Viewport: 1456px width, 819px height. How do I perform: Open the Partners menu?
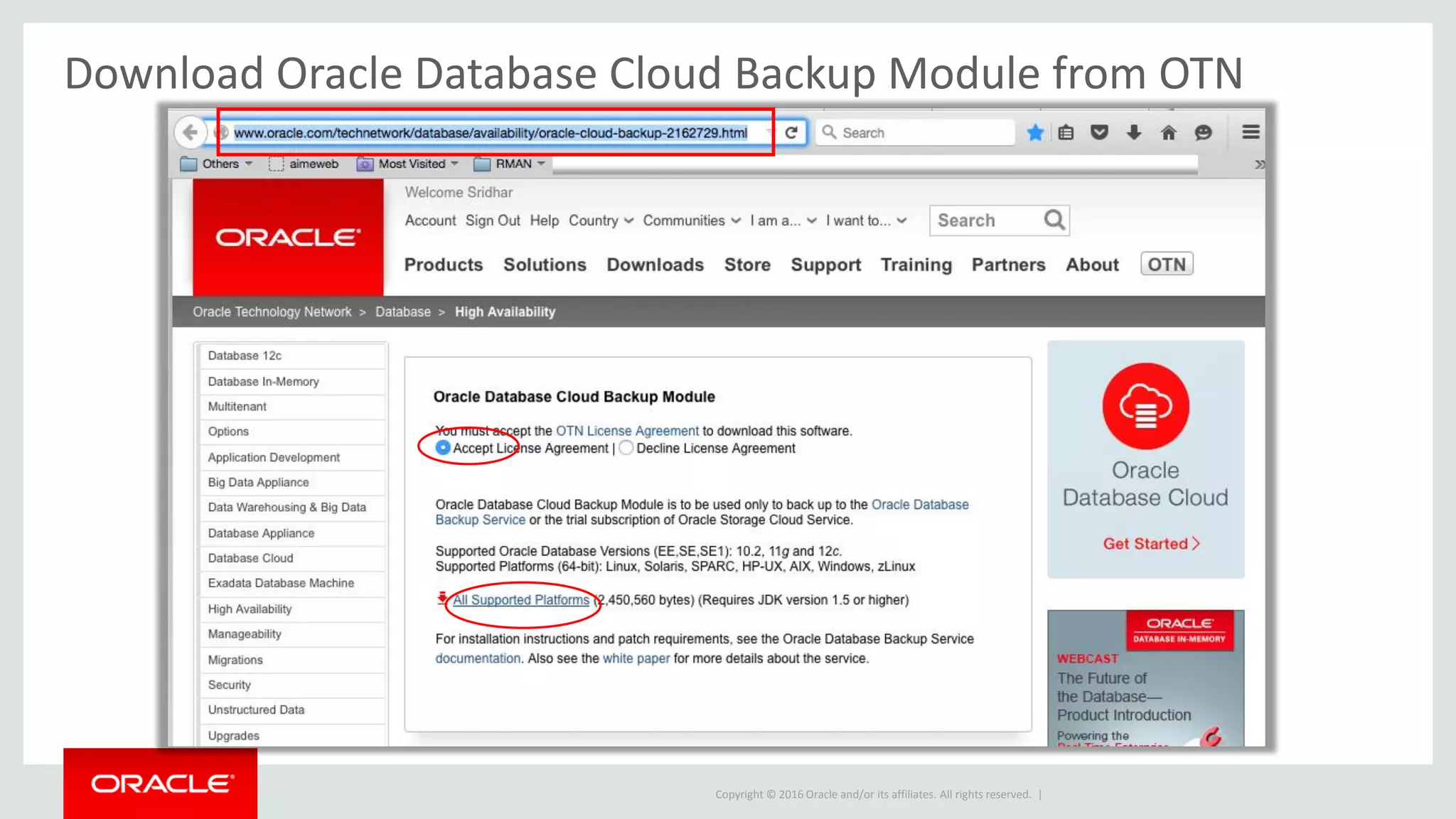tap(1008, 264)
